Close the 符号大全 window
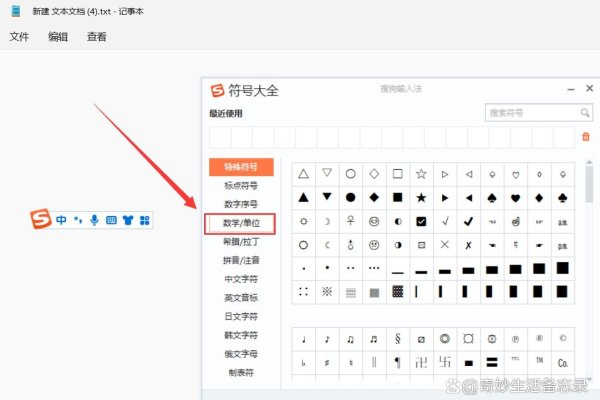600x400 pixels. (590, 88)
